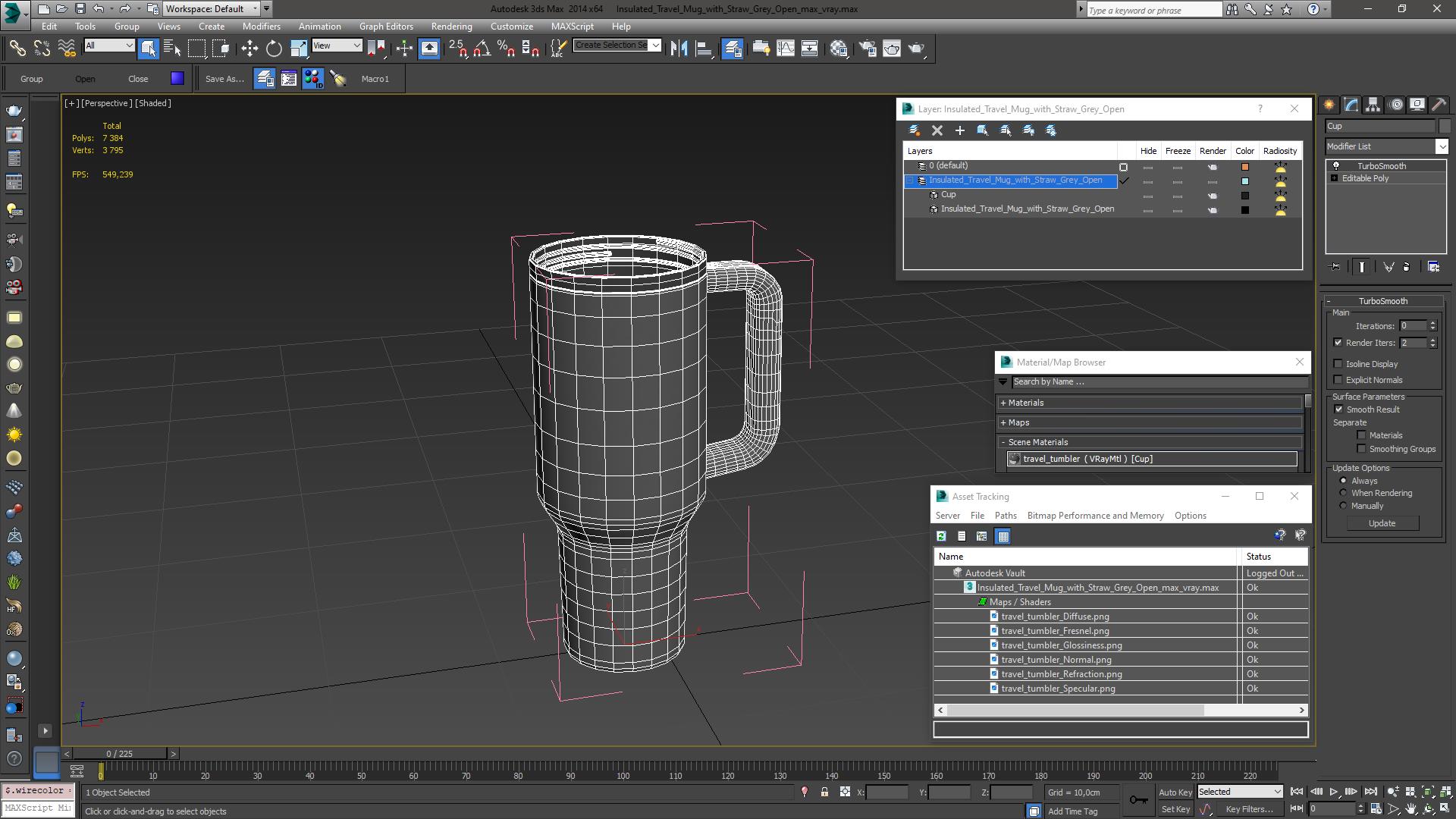This screenshot has width=1456, height=819.
Task: Toggle Angle Snap icon
Action: pyautogui.click(x=482, y=49)
